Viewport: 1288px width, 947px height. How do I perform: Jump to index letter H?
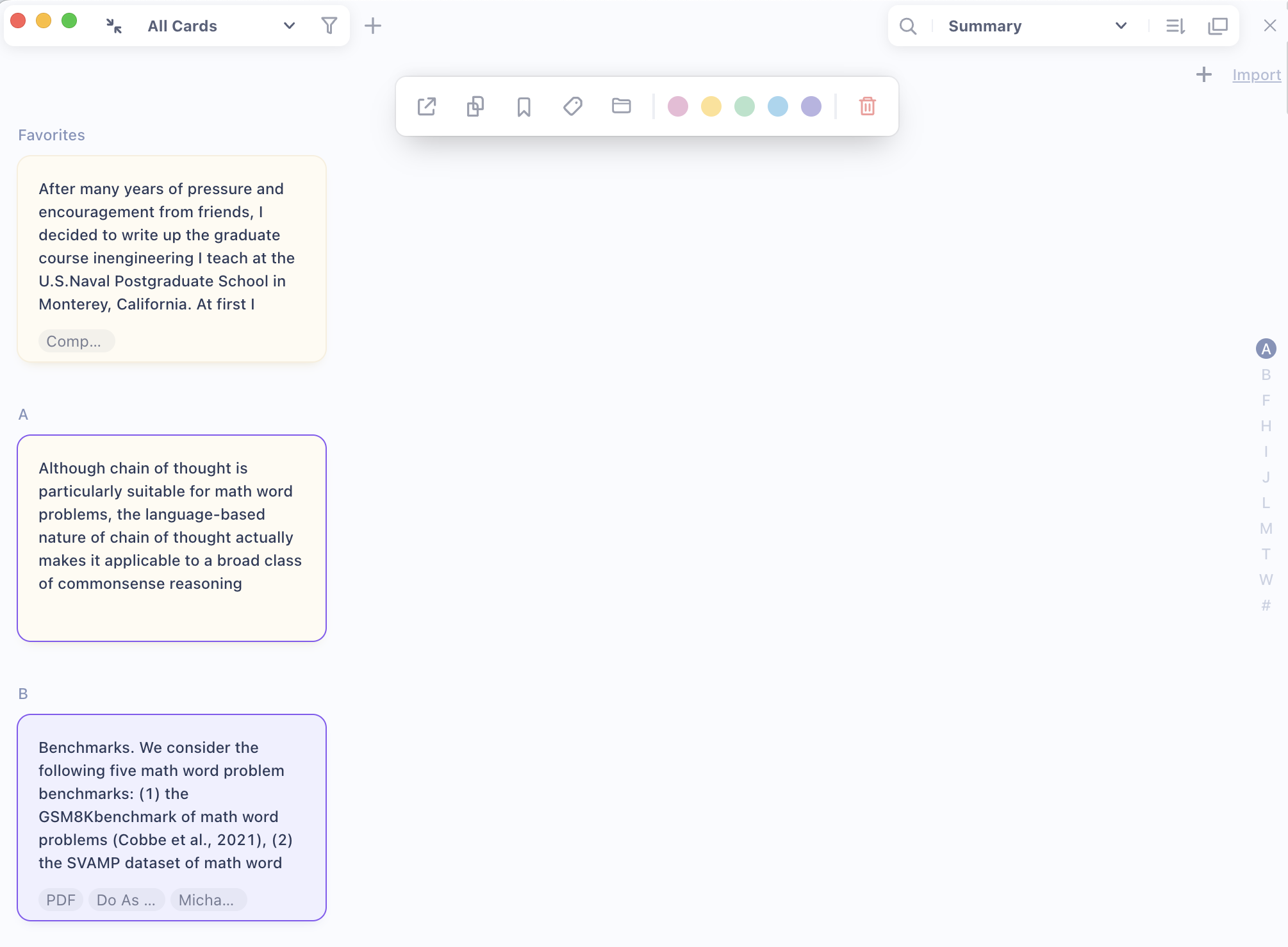[x=1266, y=426]
